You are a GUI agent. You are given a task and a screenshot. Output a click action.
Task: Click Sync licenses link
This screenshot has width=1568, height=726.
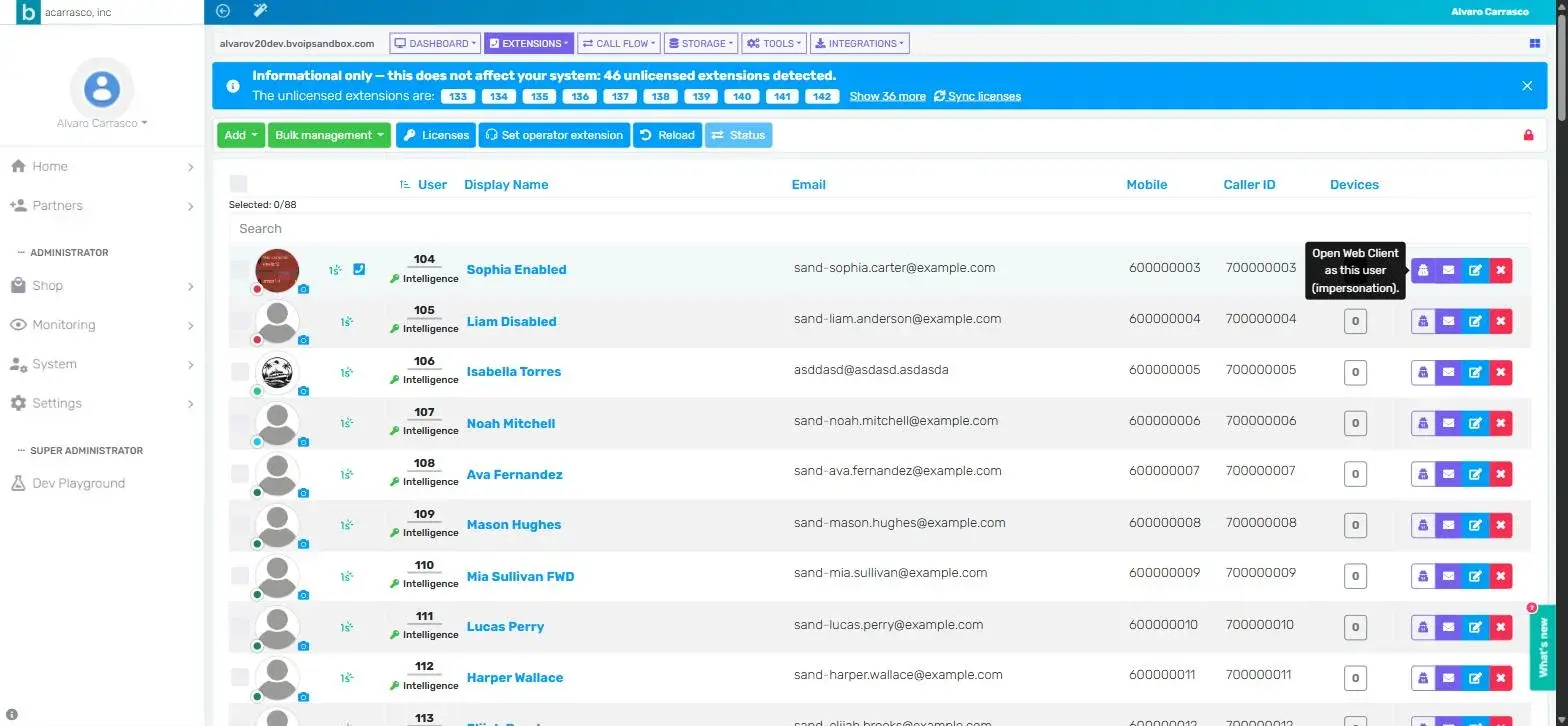[977, 96]
